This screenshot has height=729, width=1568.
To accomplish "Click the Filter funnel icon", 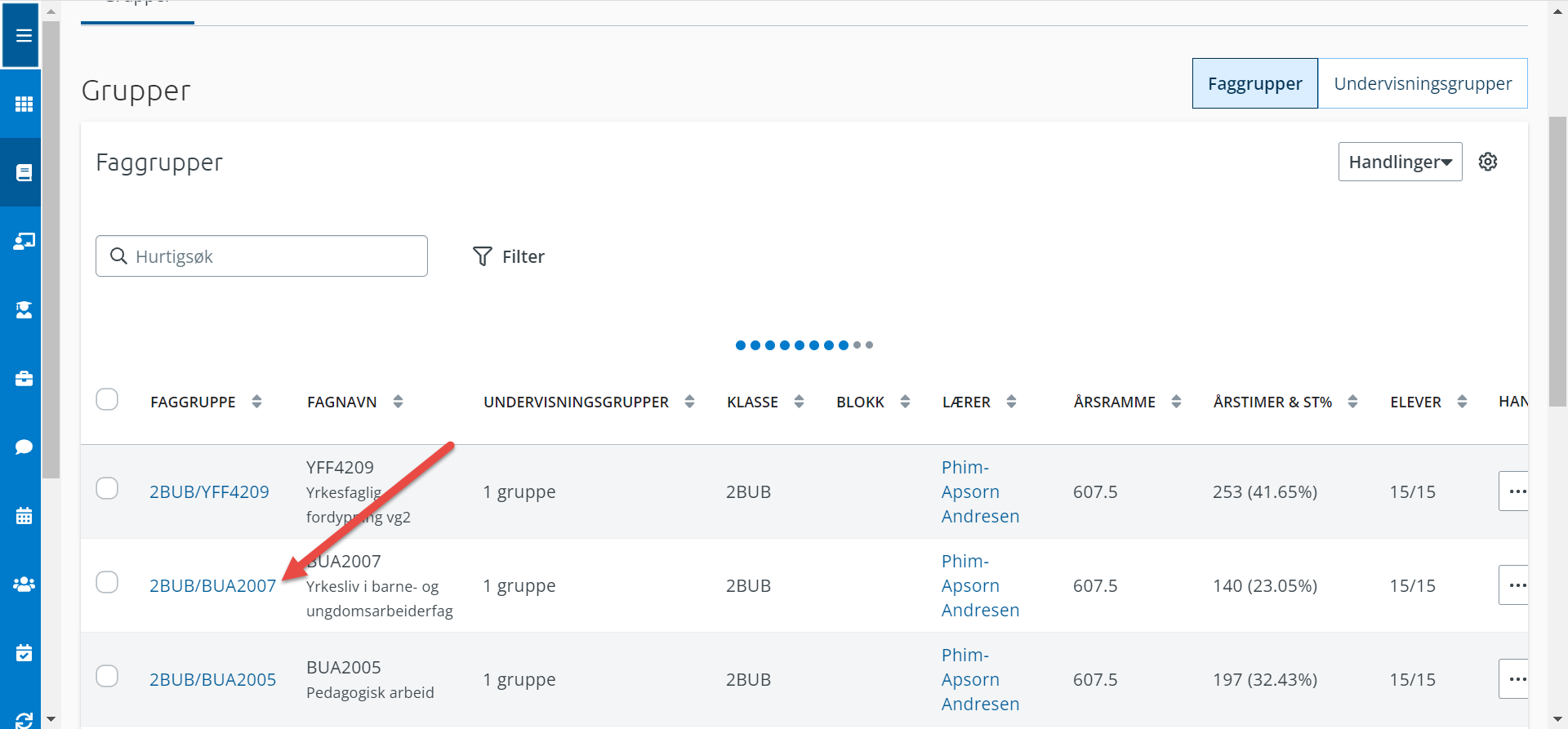I will click(483, 256).
